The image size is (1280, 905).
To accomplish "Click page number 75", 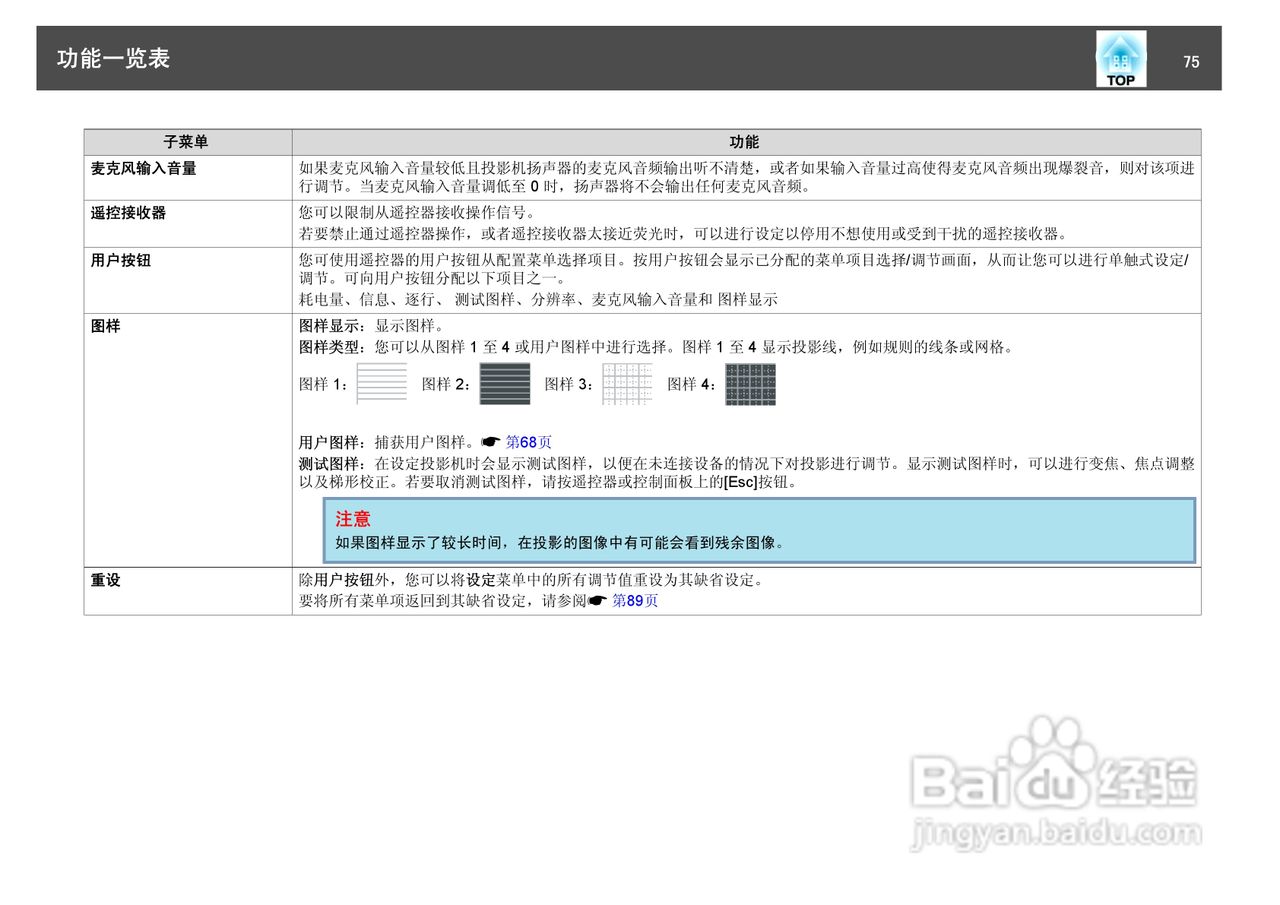I will point(1191,62).
